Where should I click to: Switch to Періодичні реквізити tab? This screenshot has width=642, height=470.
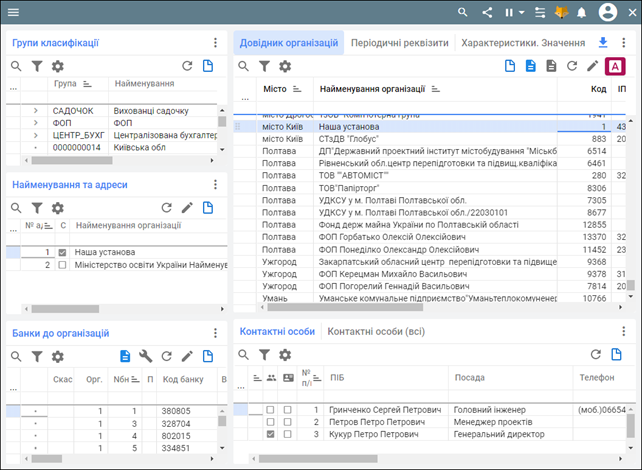(x=399, y=43)
